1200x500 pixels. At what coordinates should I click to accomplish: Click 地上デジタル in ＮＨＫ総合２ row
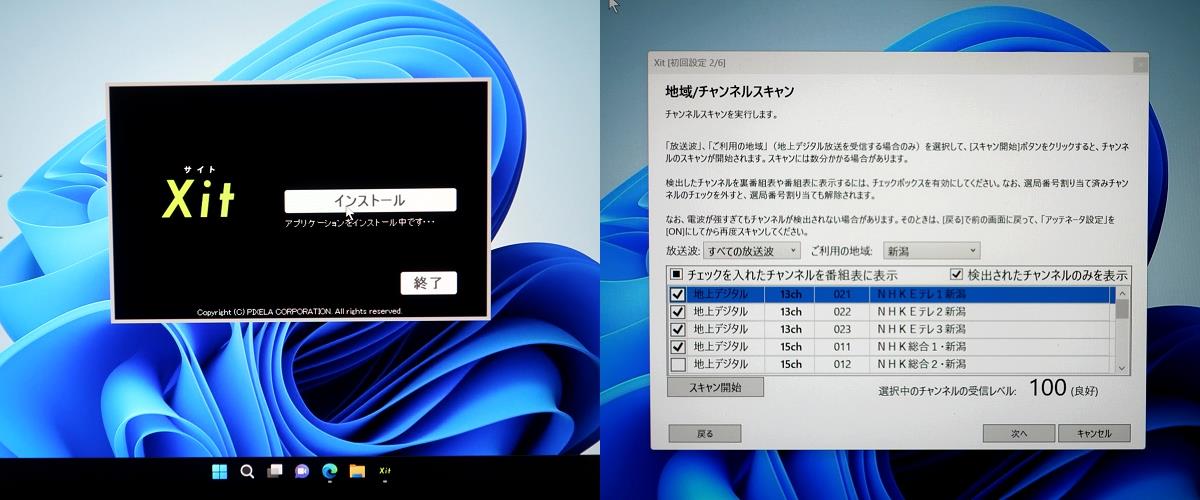point(720,364)
